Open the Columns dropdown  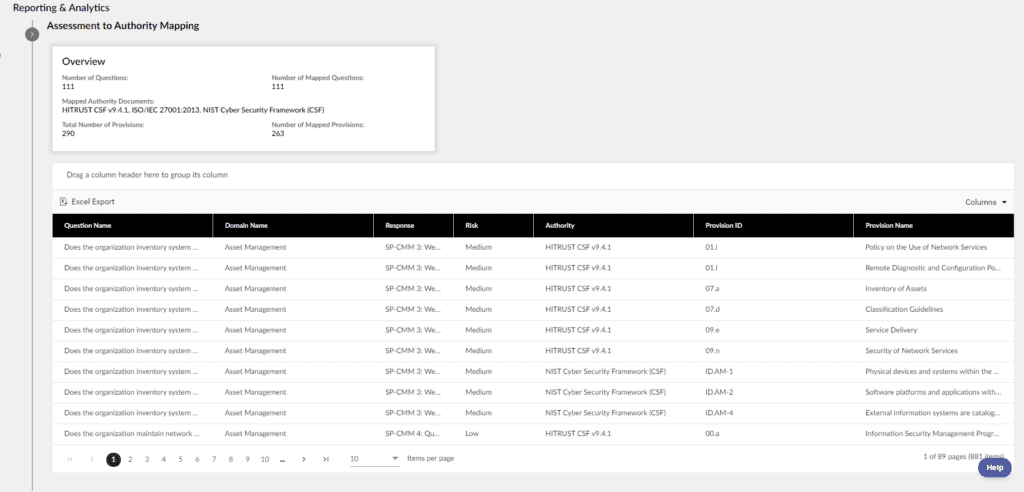[x=986, y=202]
